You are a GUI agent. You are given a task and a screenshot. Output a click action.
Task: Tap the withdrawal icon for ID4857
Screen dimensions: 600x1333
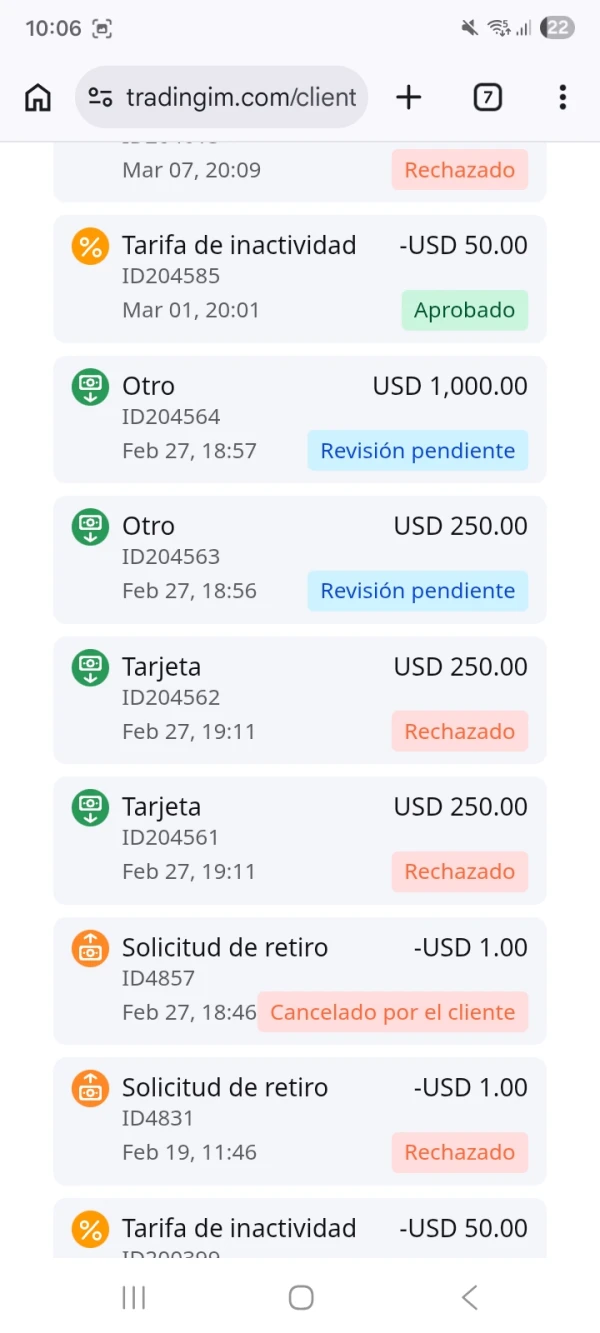(x=90, y=948)
